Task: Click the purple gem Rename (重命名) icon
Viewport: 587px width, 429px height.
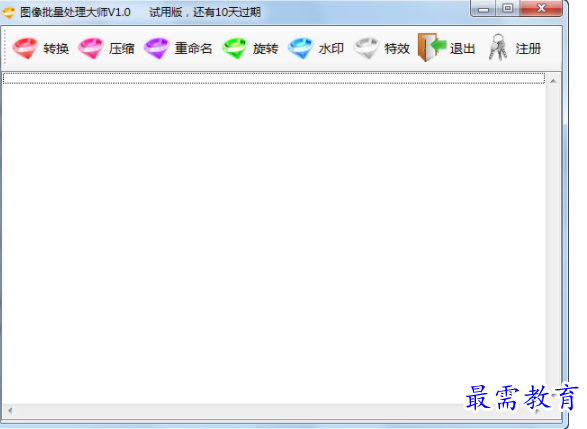Action: (156, 48)
